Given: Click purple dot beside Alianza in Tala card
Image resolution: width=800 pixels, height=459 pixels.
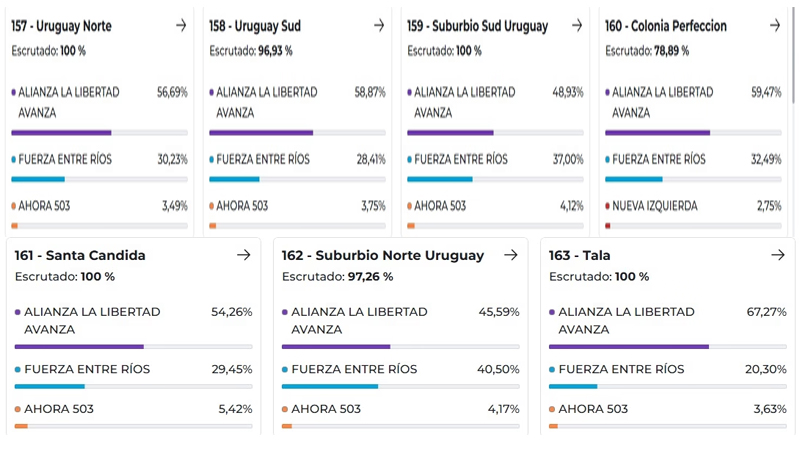Looking at the screenshot, I should tap(552, 312).
